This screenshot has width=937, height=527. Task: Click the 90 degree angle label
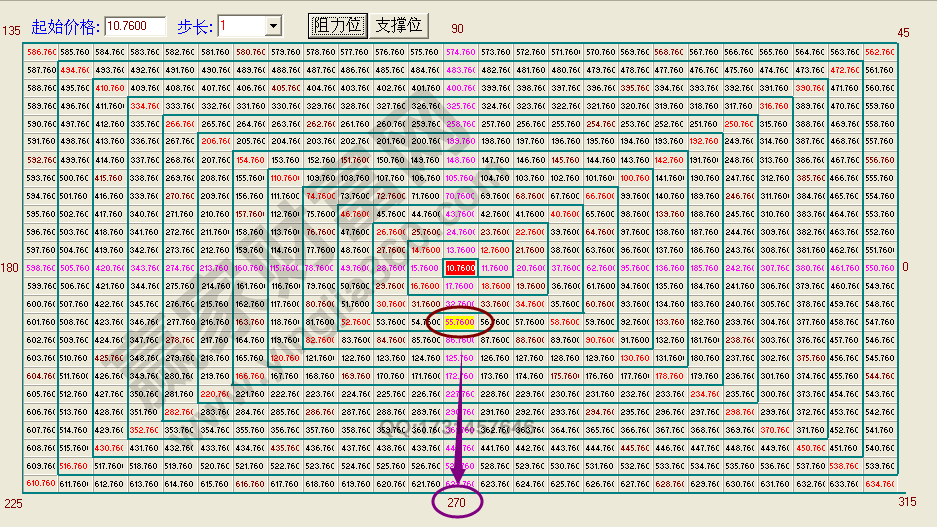coord(458,30)
